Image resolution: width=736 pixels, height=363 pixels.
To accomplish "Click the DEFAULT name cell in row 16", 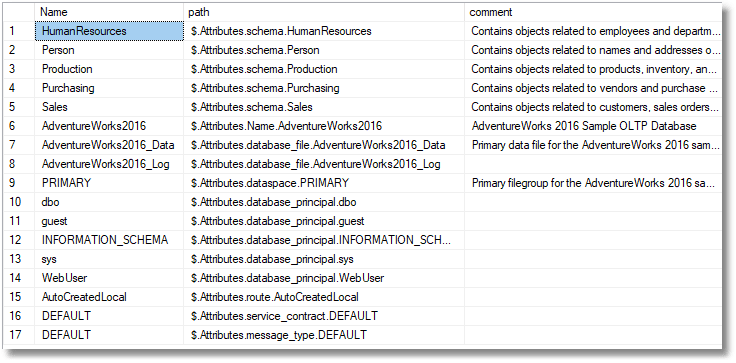I will tap(109, 316).
